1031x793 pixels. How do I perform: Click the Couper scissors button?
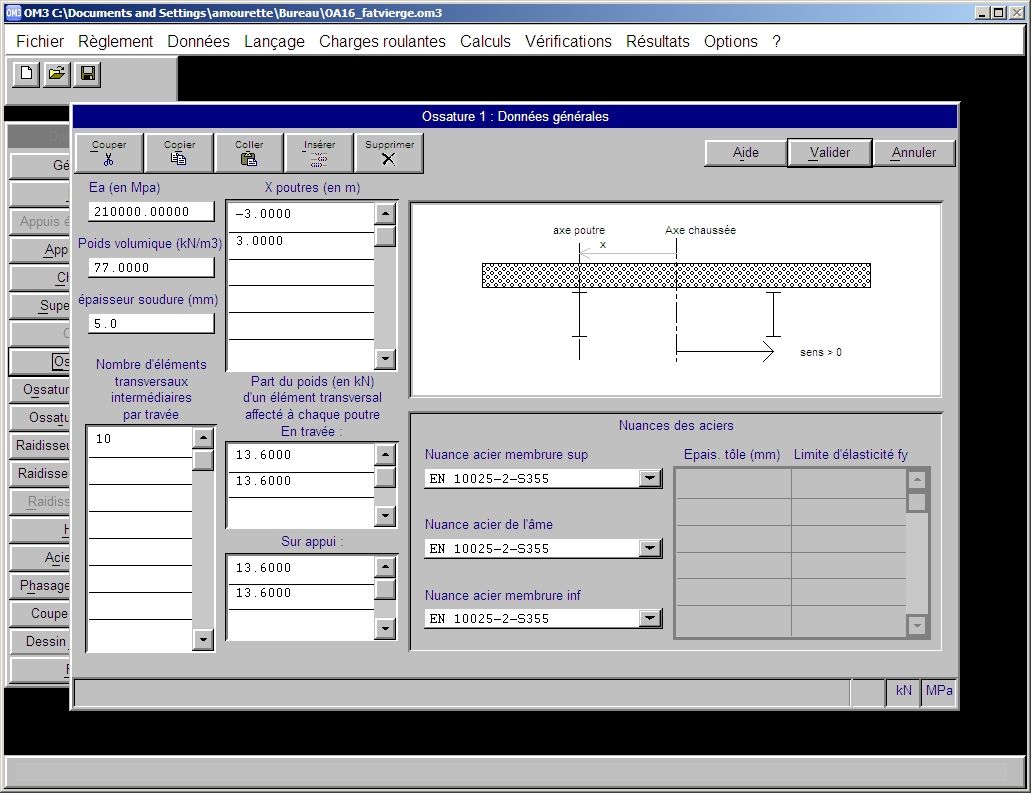point(109,153)
